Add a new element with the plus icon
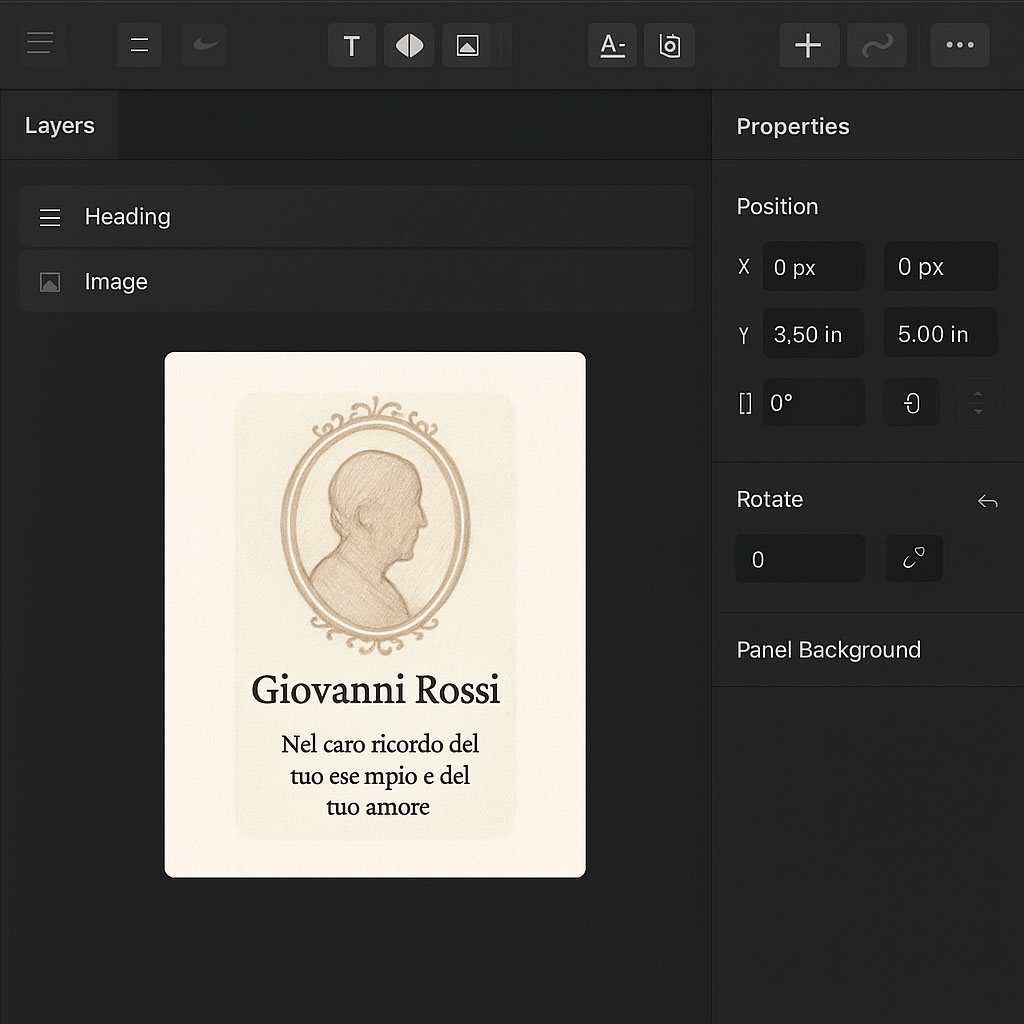Screen dimensions: 1024x1024 809,45
